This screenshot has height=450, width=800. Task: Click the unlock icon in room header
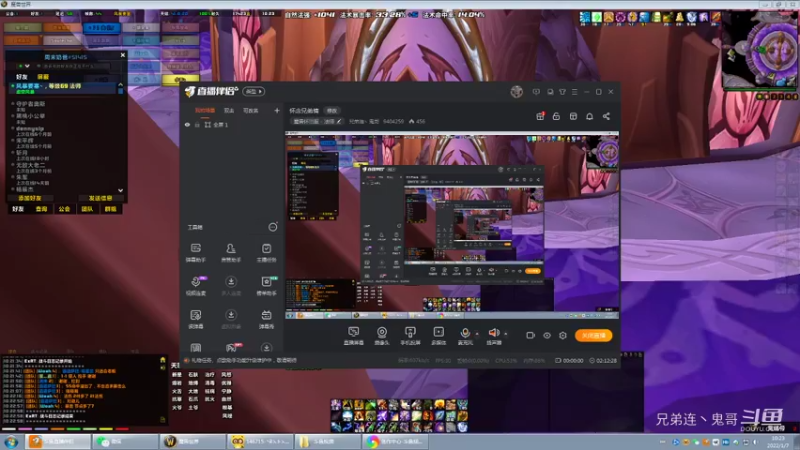(556, 116)
